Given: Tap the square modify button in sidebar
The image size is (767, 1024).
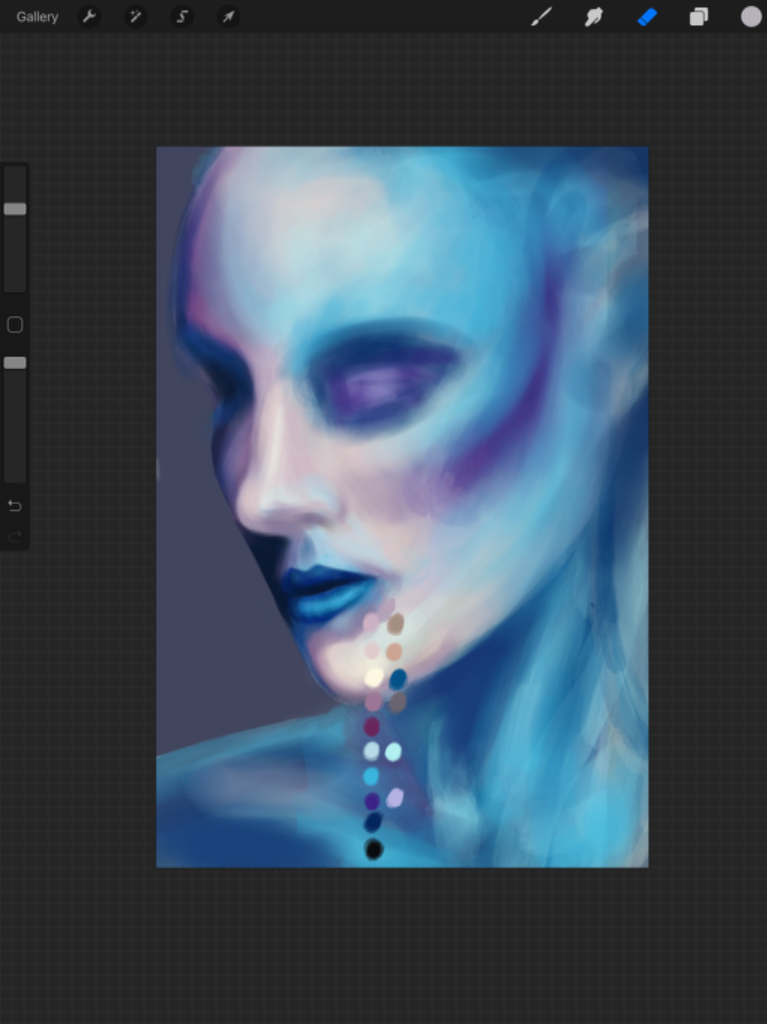Looking at the screenshot, I should [15, 325].
